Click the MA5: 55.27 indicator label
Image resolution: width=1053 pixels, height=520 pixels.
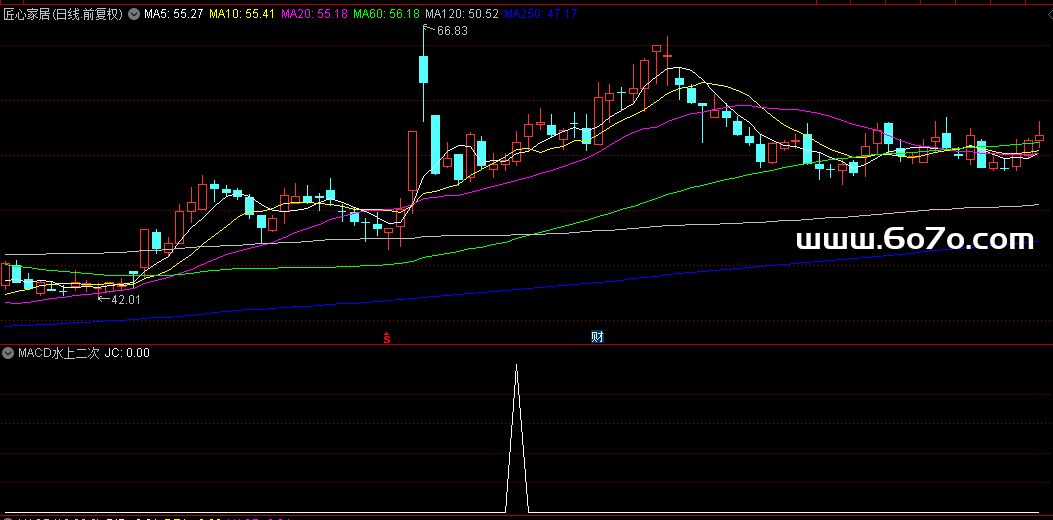(174, 15)
